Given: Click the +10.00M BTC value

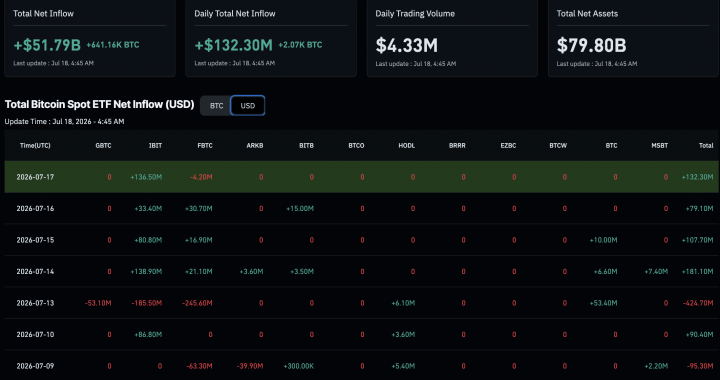Looking at the screenshot, I should [603, 240].
